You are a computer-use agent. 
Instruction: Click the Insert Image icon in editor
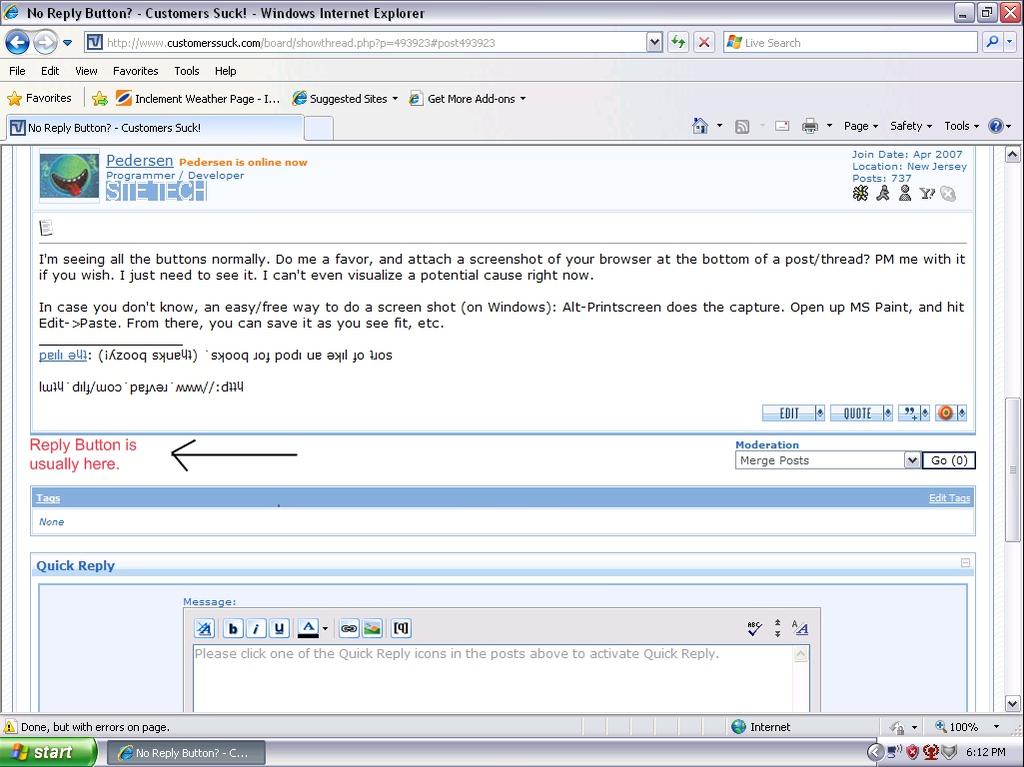point(372,629)
